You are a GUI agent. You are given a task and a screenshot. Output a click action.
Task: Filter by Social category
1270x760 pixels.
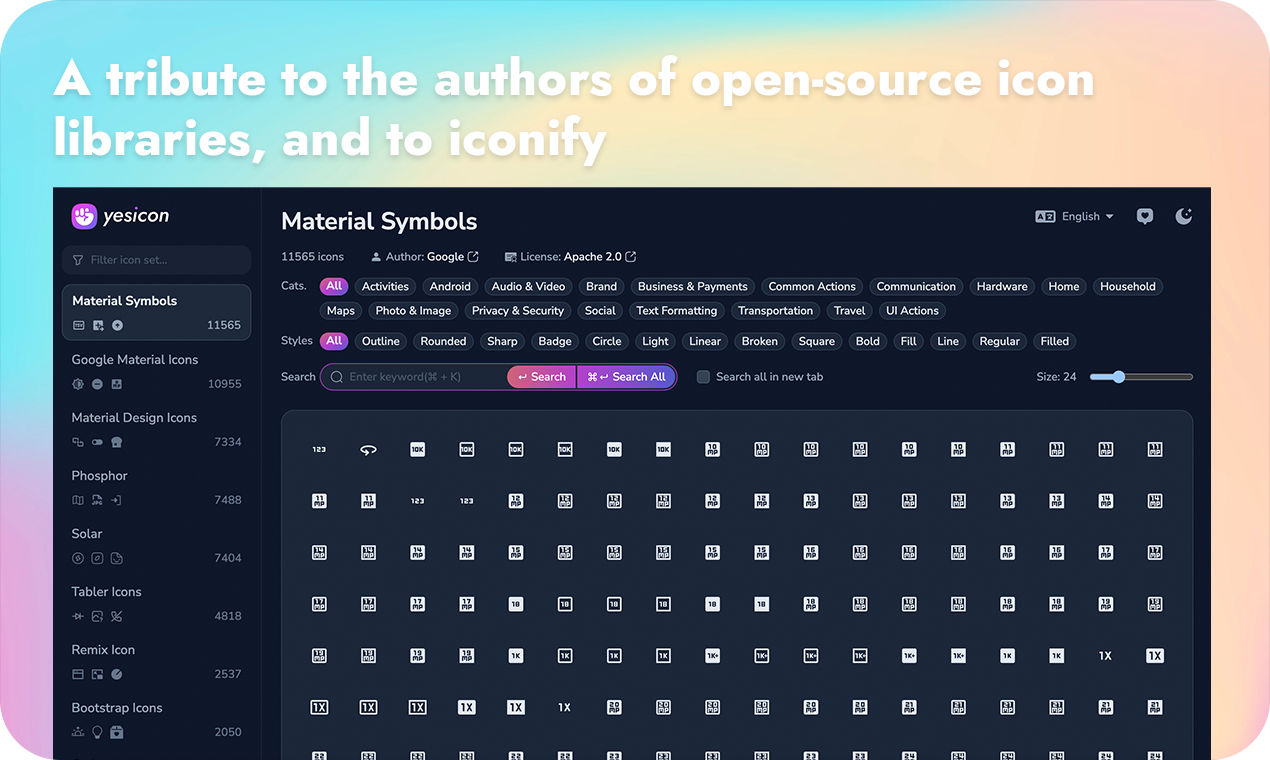(x=600, y=311)
